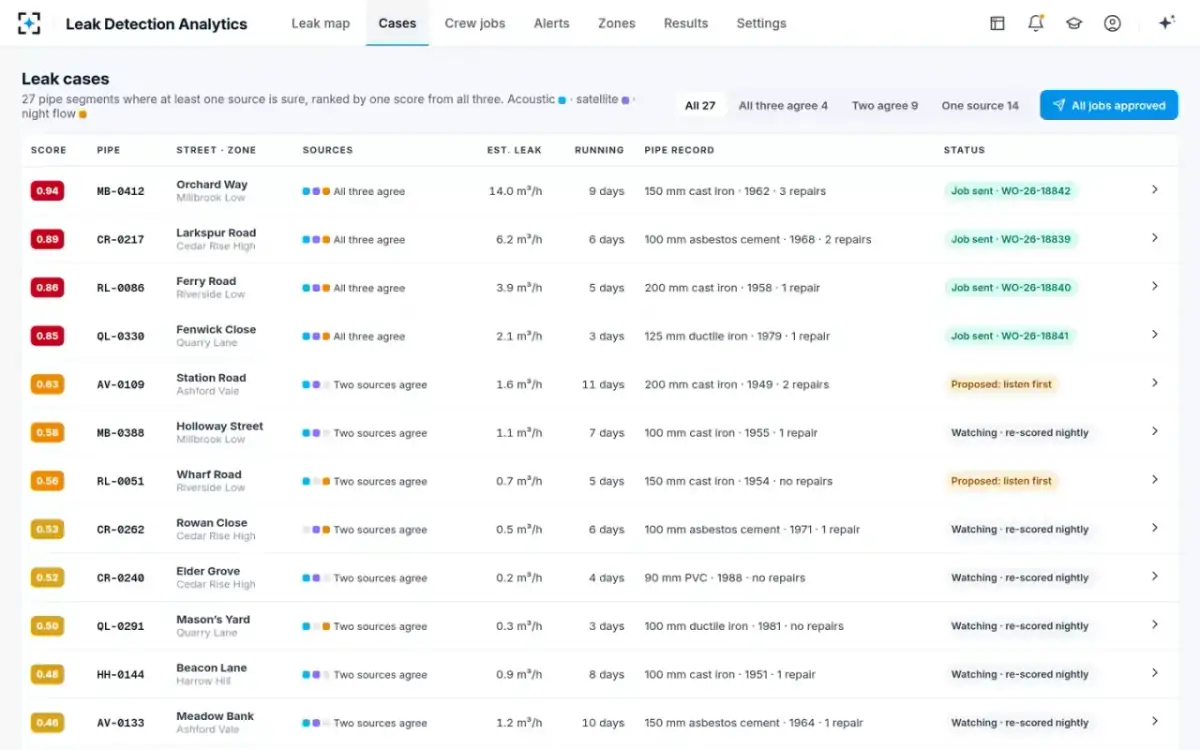
Task: Click the acoustic blue legend dot
Action: click(562, 100)
